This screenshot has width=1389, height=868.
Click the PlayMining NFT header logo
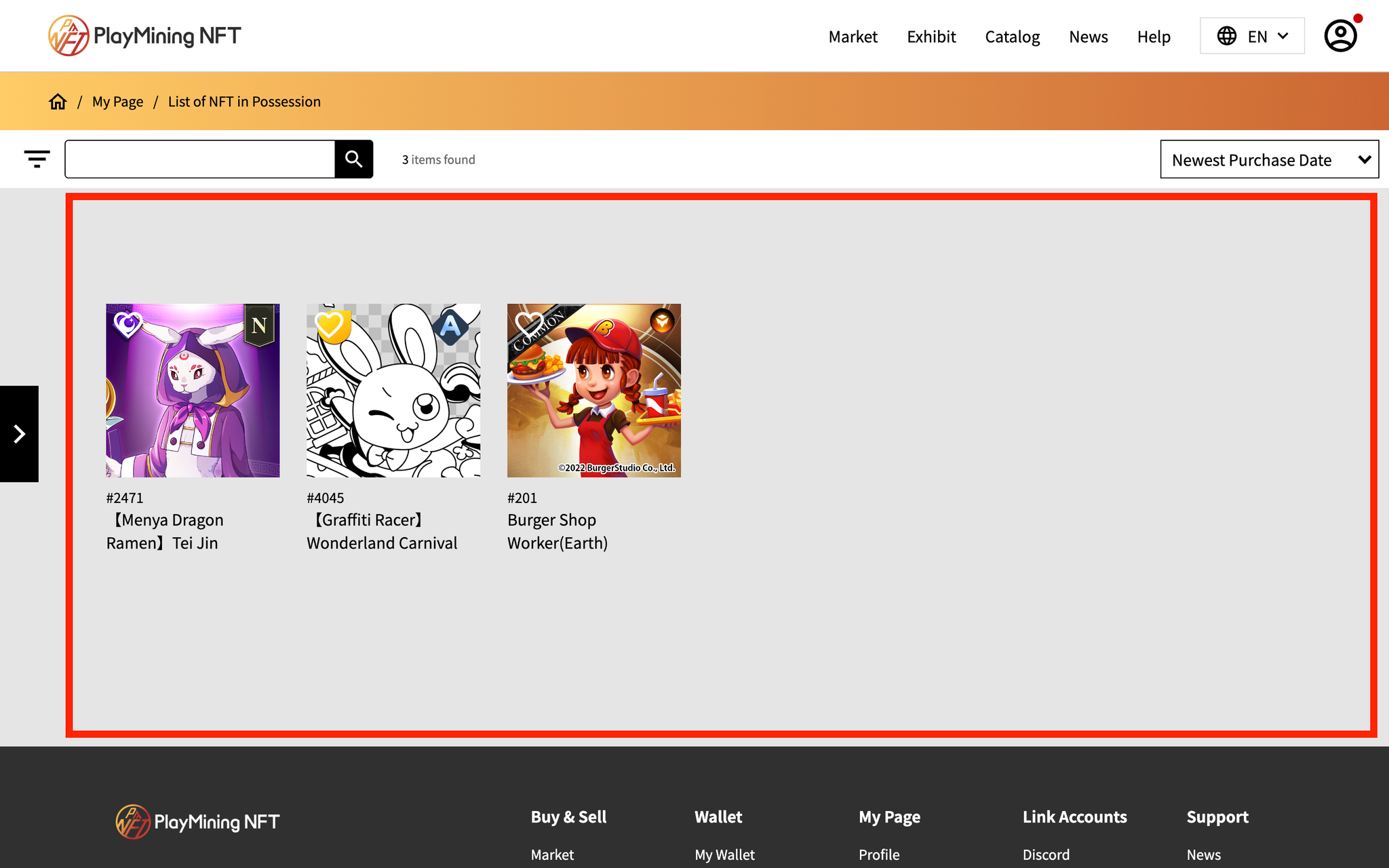[x=144, y=36]
